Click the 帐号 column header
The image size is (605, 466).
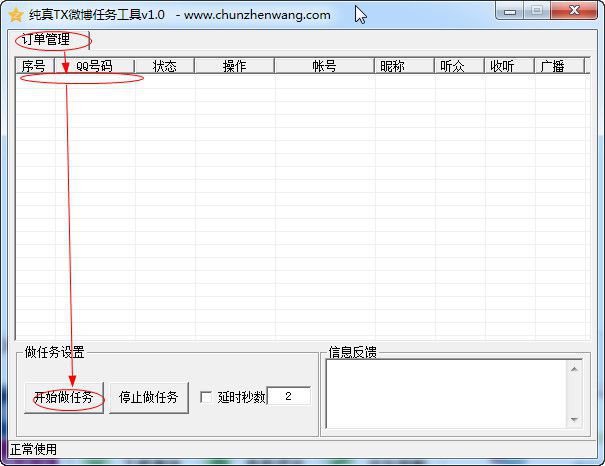(324, 66)
